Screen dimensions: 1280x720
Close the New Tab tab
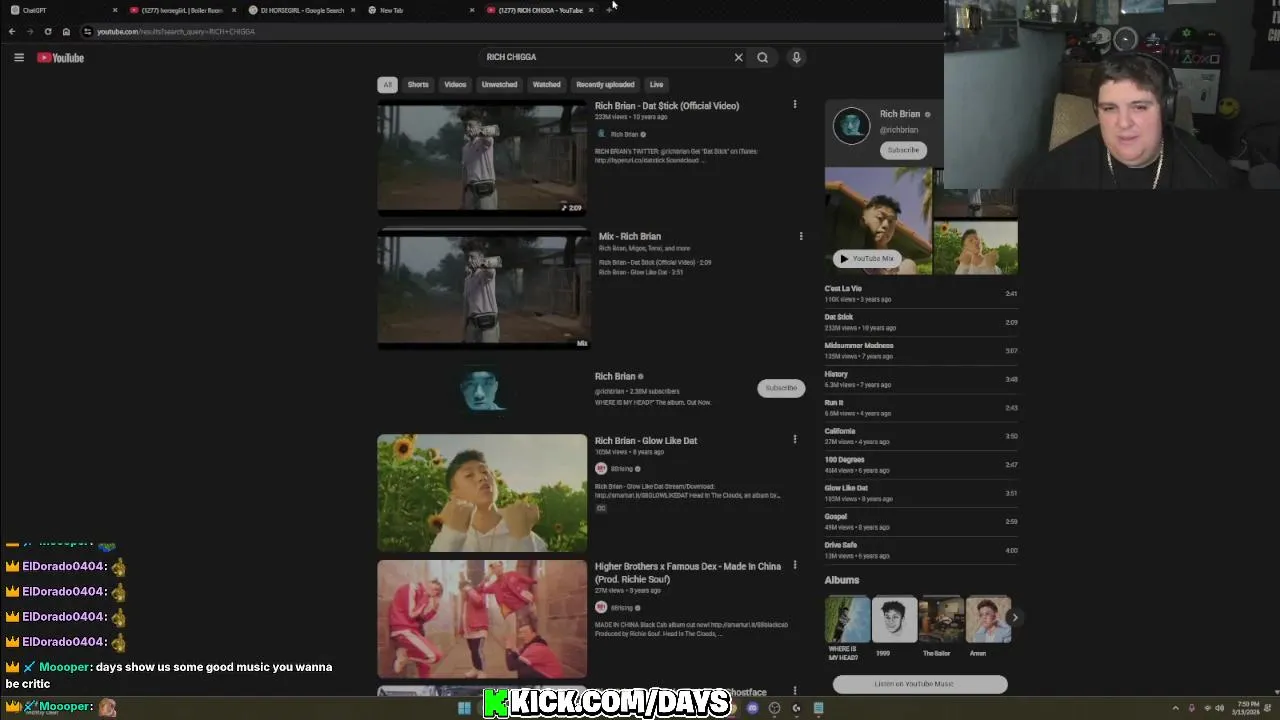click(472, 10)
